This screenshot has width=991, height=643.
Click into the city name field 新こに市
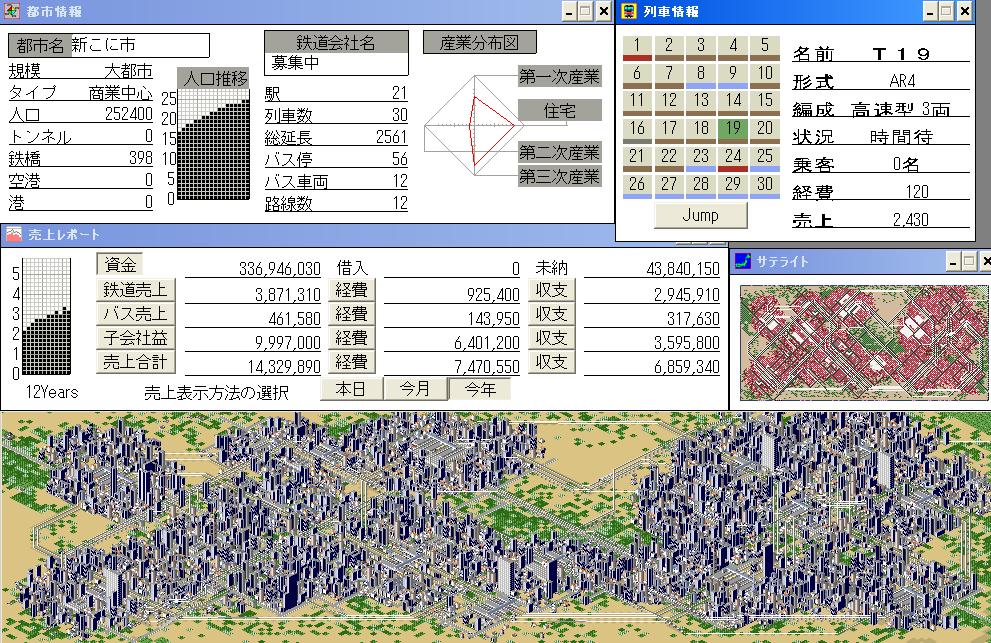click(x=139, y=46)
